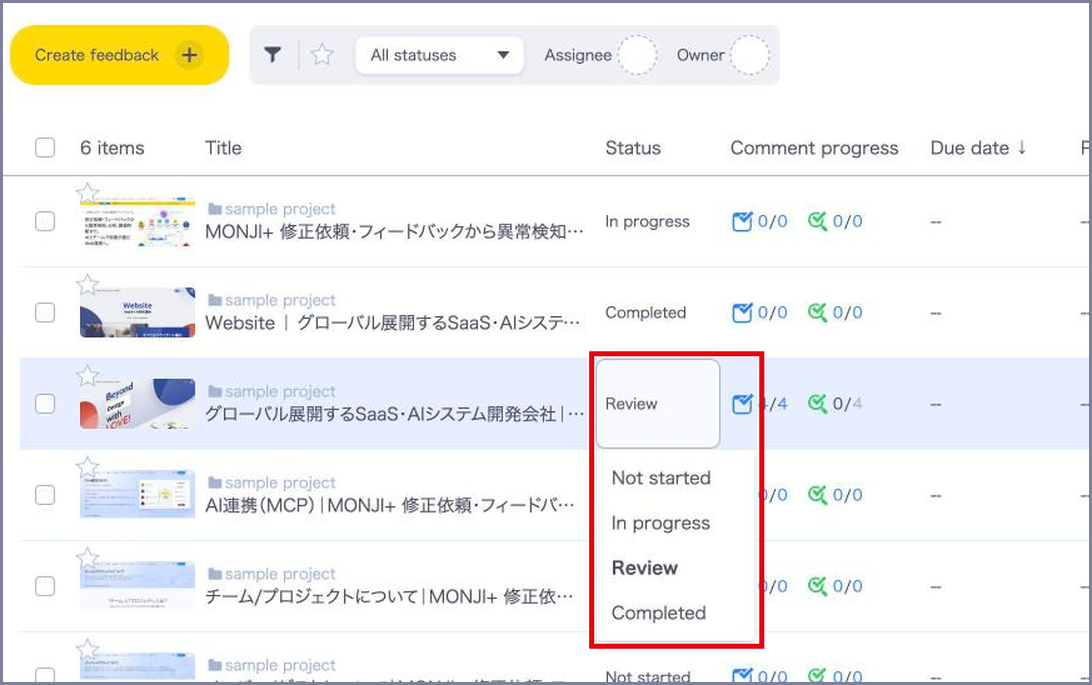Click the Owner avatar circle filter
The image size is (1092, 685).
click(750, 55)
